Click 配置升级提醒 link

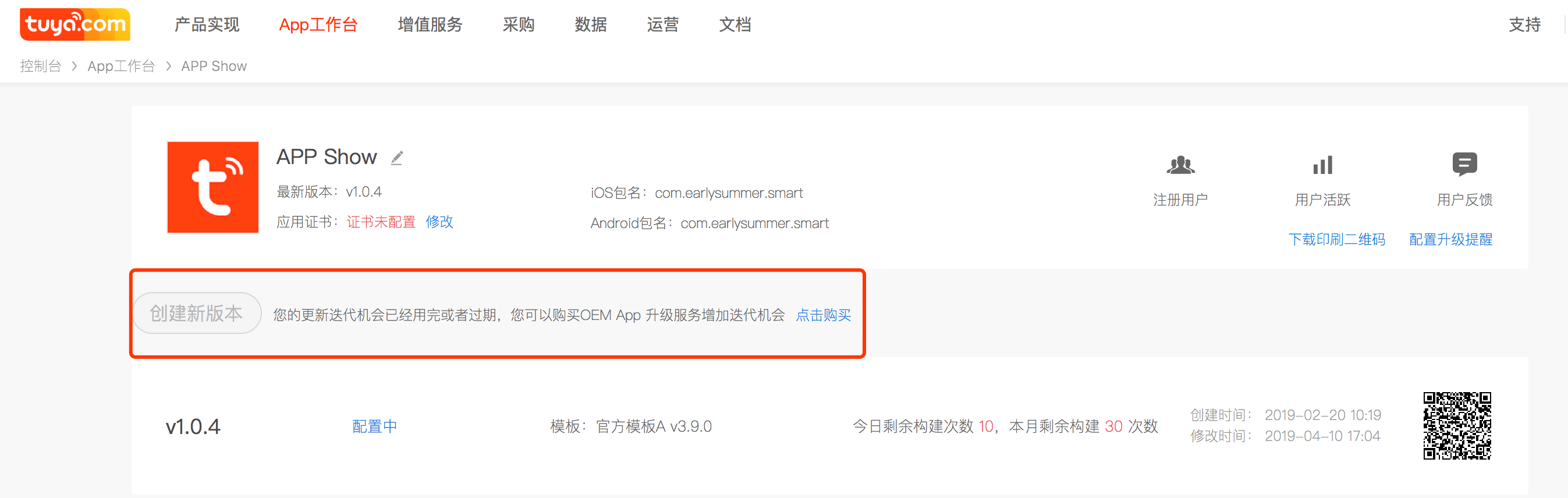(1451, 240)
